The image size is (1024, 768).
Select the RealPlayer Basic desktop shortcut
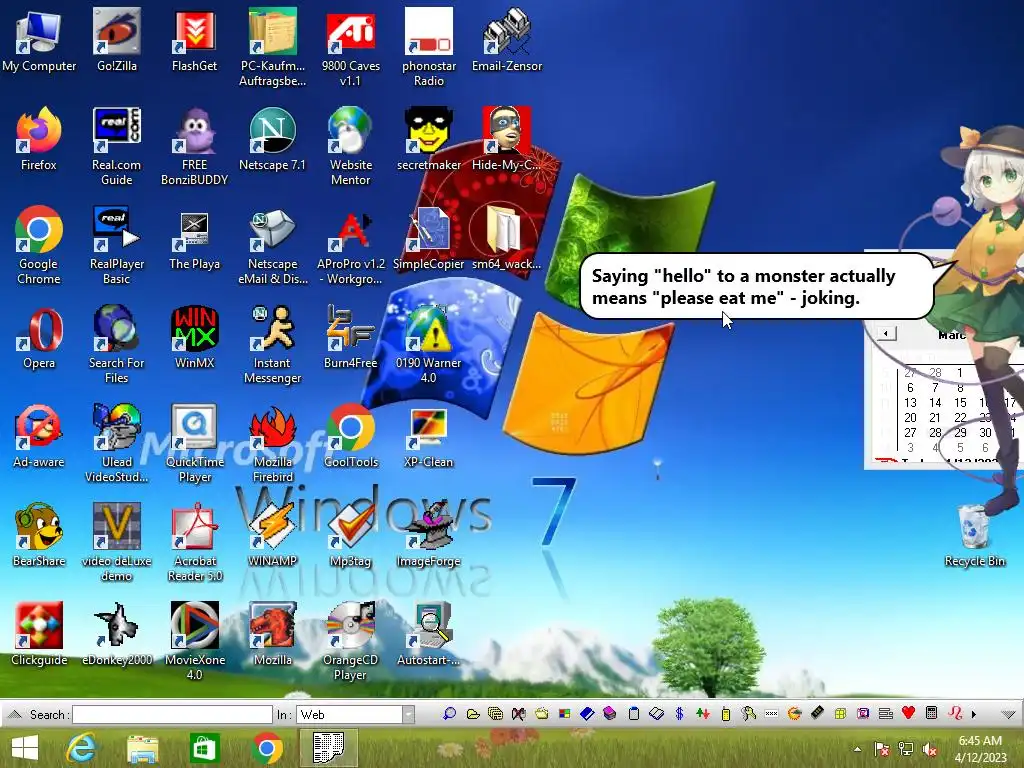tap(116, 246)
